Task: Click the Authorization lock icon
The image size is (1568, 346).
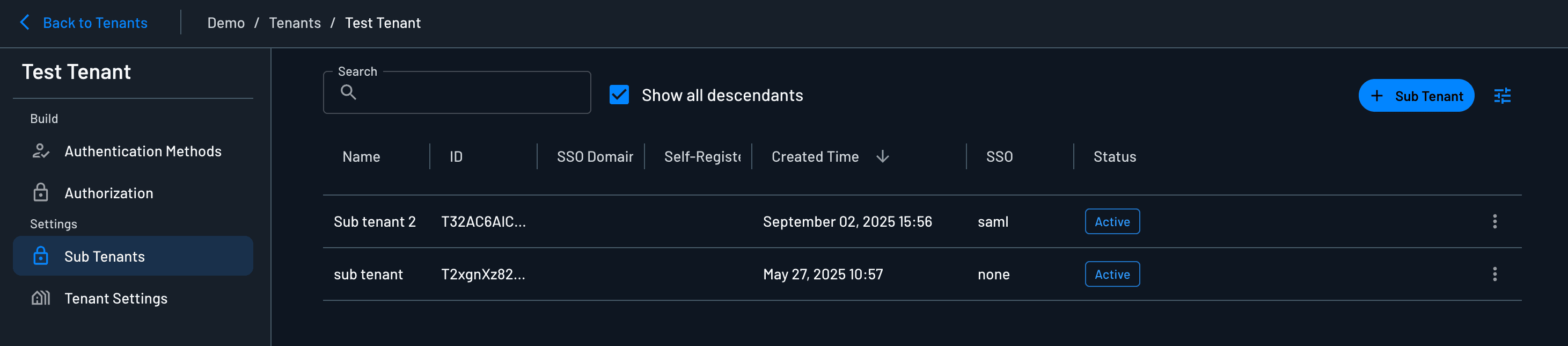Action: tap(40, 192)
